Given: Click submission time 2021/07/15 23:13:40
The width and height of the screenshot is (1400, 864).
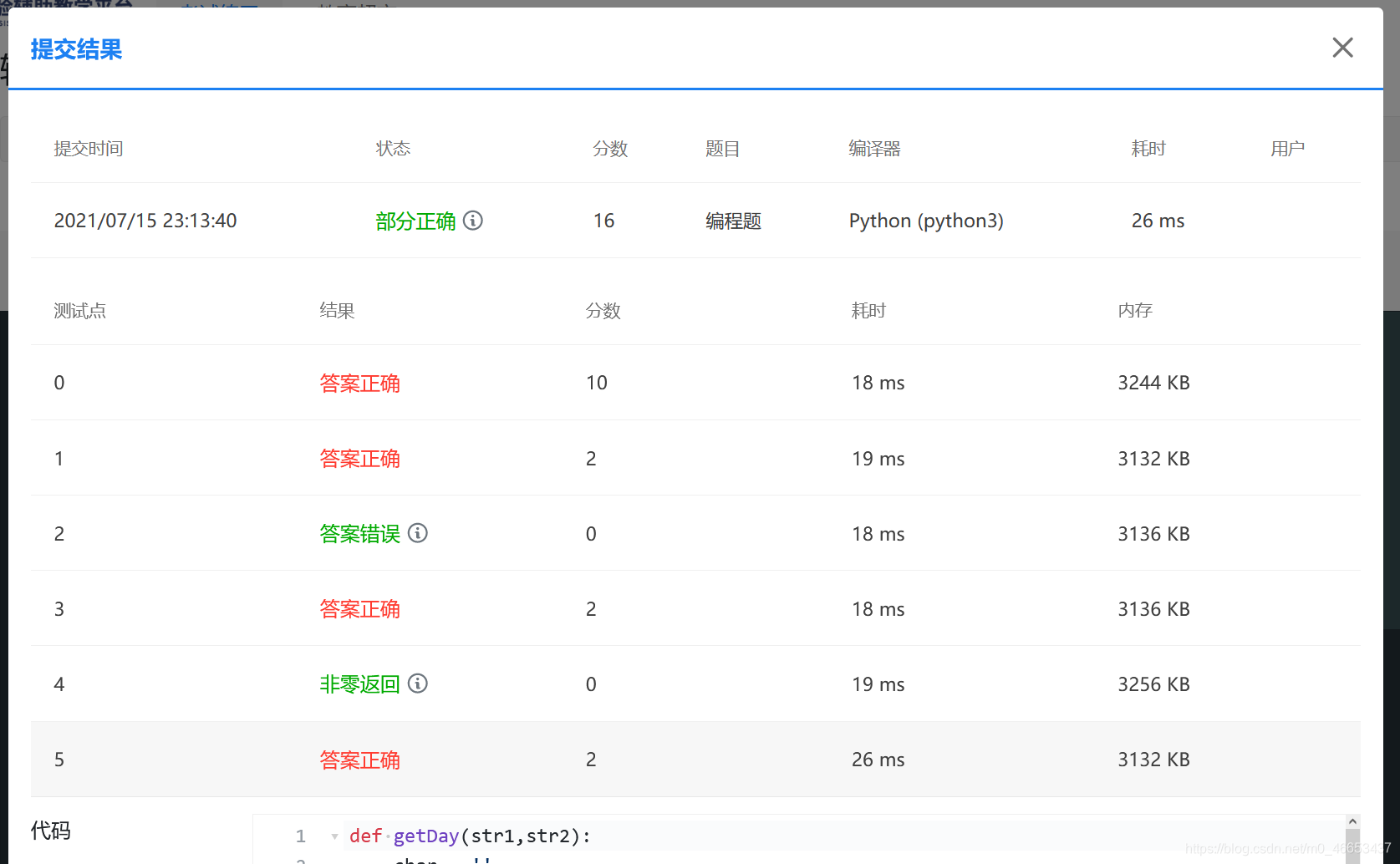Looking at the screenshot, I should coord(145,221).
